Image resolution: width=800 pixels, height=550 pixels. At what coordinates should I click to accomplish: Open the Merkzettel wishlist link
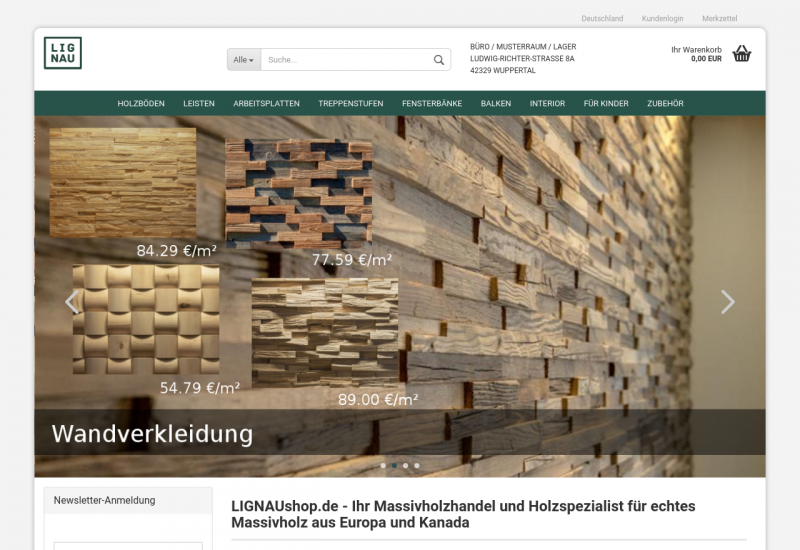click(719, 19)
